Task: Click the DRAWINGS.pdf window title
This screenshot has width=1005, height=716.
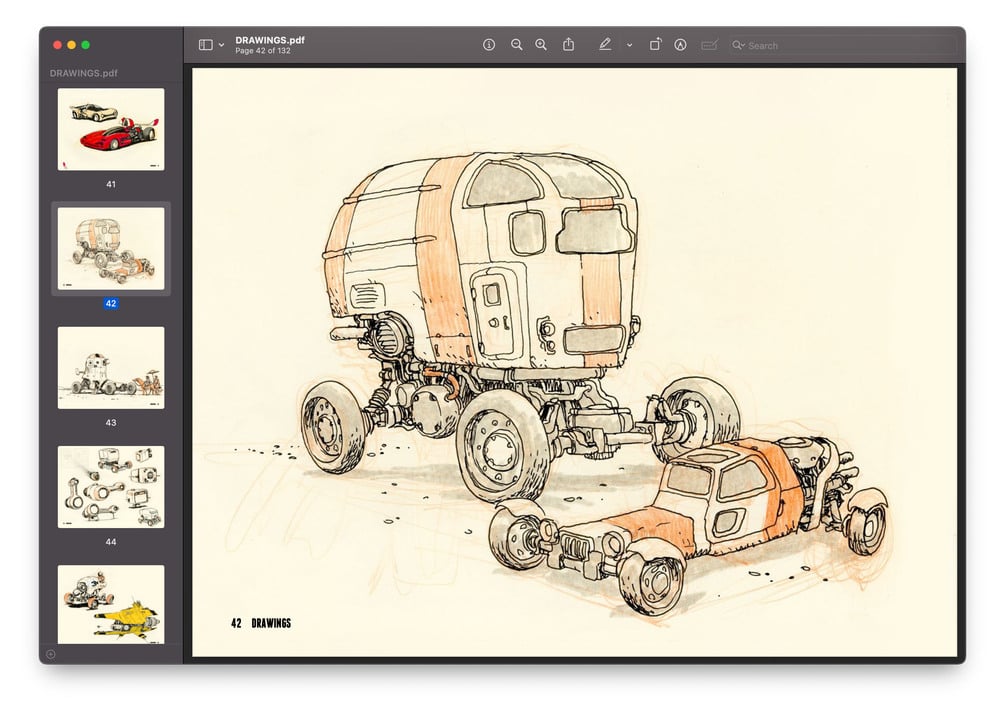Action: [270, 40]
